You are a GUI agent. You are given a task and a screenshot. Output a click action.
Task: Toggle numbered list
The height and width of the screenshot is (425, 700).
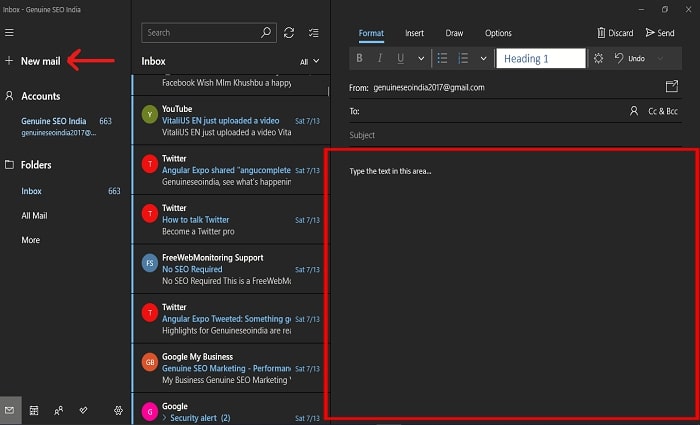[x=463, y=58]
